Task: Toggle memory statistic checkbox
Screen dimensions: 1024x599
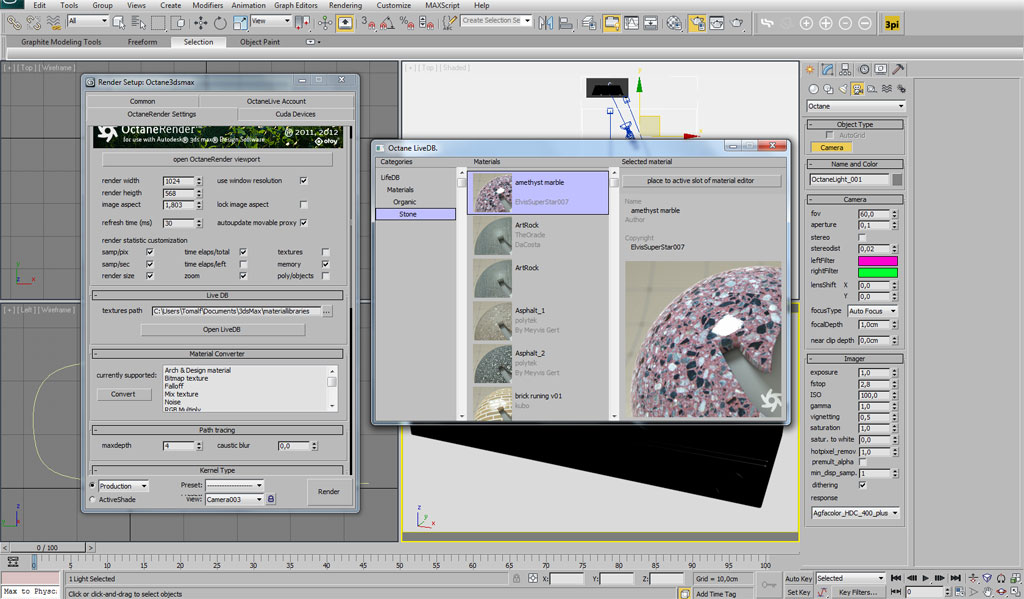Action: [x=325, y=264]
